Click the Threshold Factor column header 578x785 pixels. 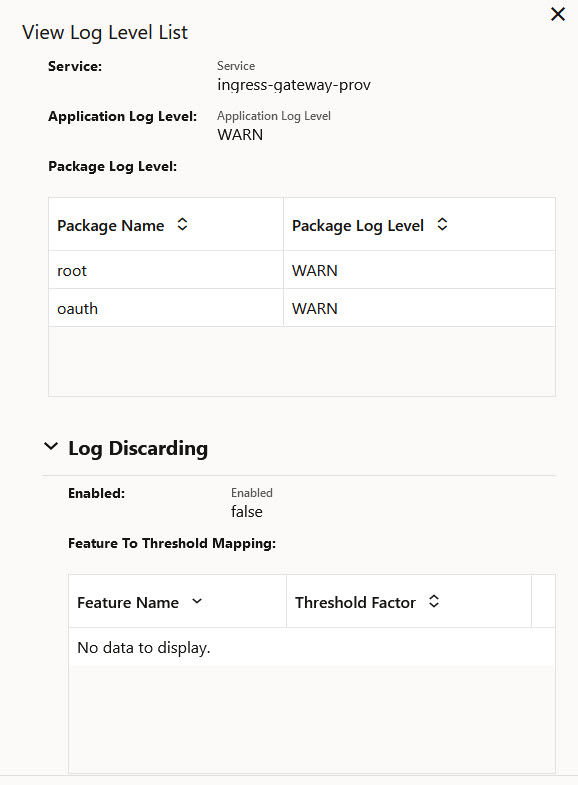409,601
